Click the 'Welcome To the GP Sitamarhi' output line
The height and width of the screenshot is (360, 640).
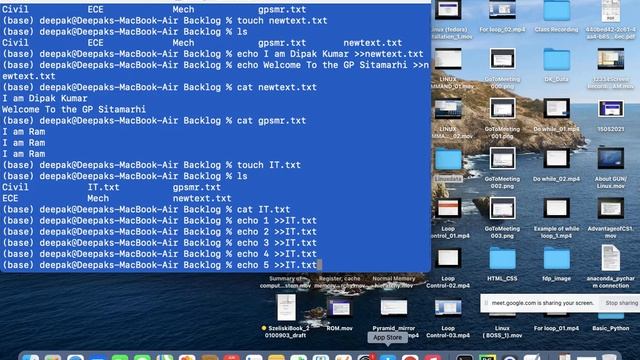click(x=74, y=109)
